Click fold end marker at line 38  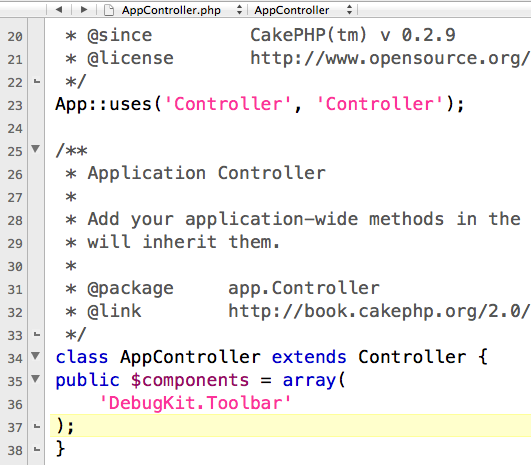pos(37,450)
